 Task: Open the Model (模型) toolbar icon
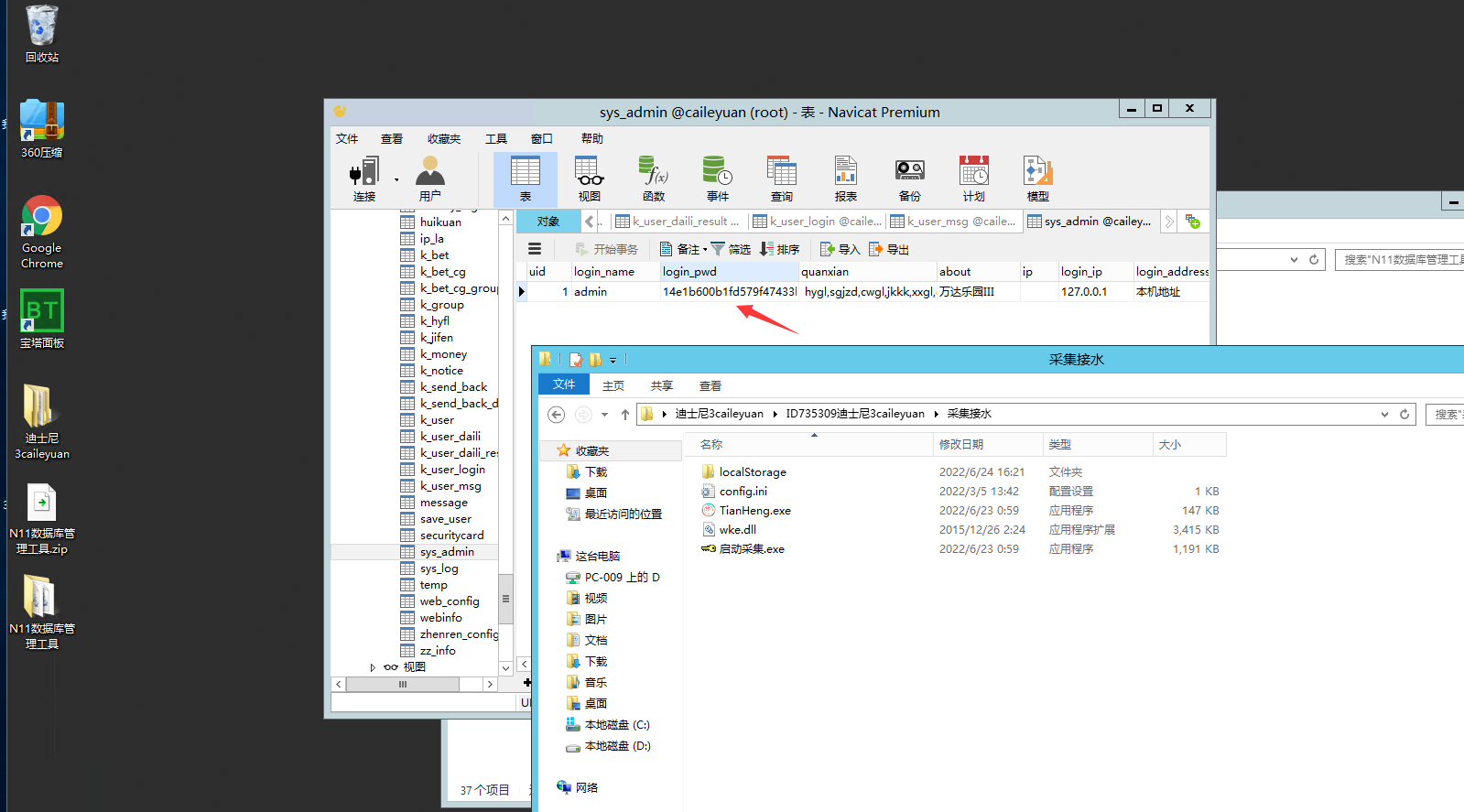click(x=1037, y=179)
